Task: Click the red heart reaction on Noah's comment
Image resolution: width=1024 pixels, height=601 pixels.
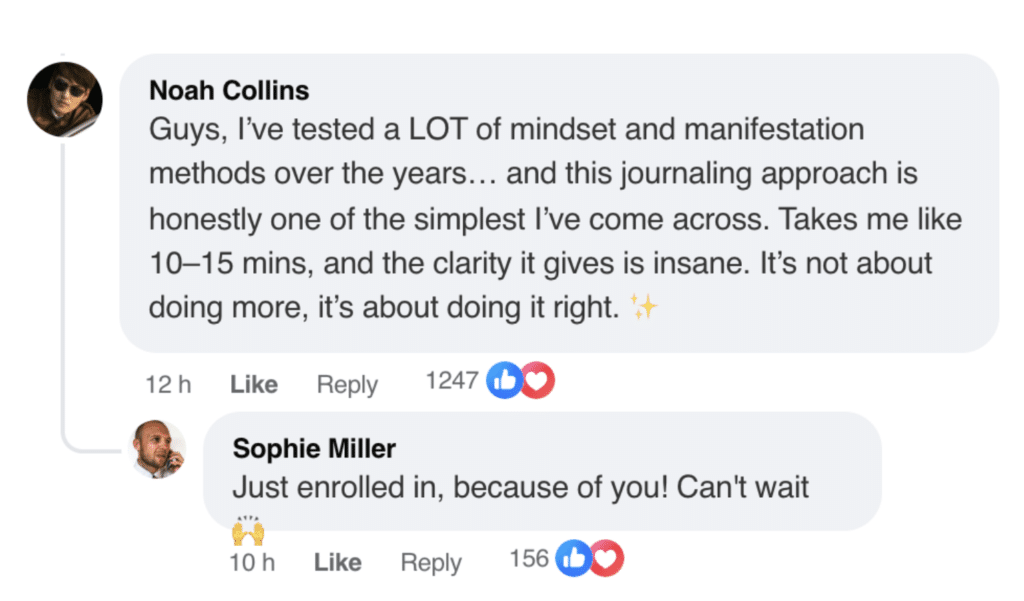Action: click(x=537, y=380)
